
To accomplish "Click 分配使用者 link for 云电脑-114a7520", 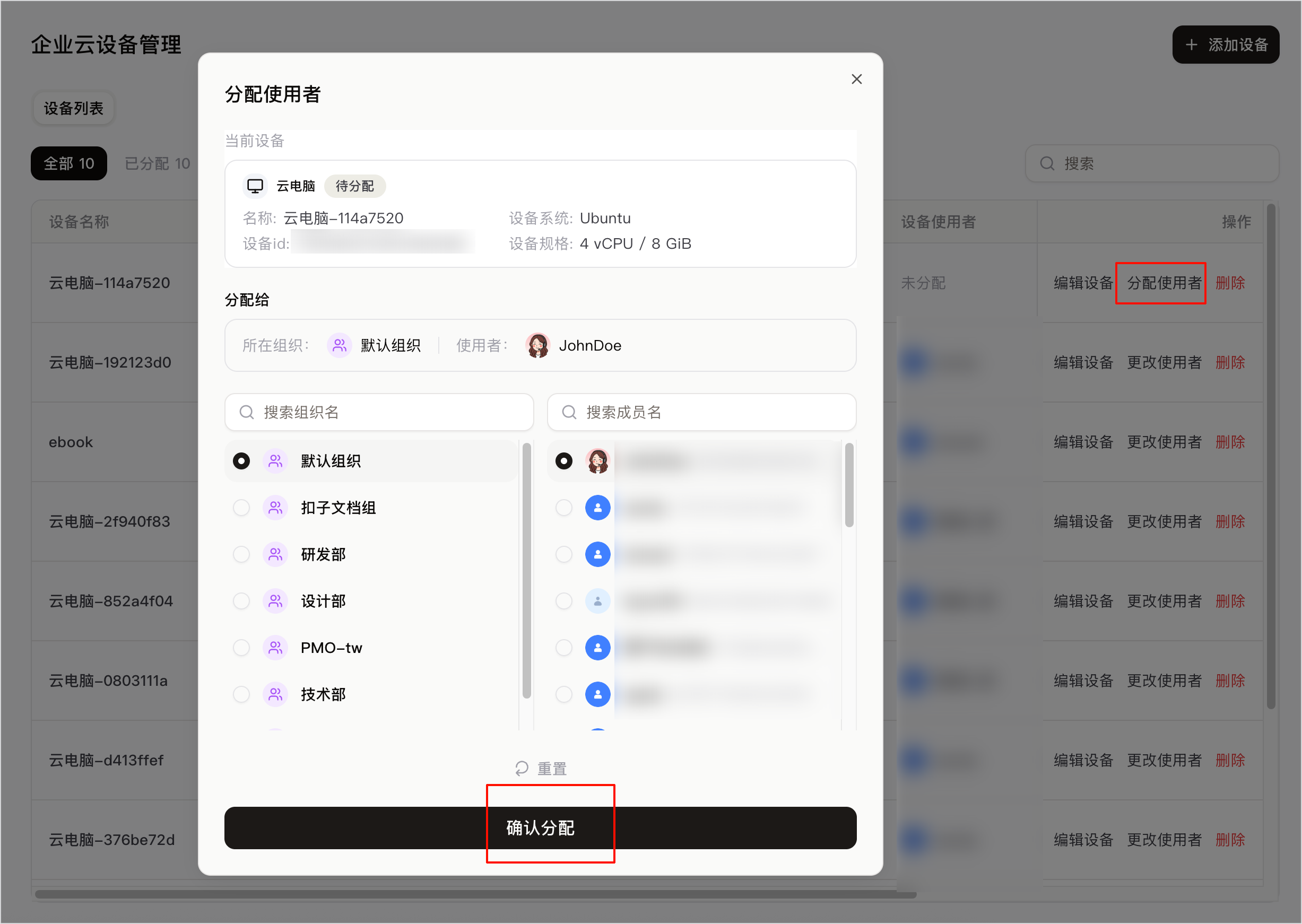I will coord(1164,283).
